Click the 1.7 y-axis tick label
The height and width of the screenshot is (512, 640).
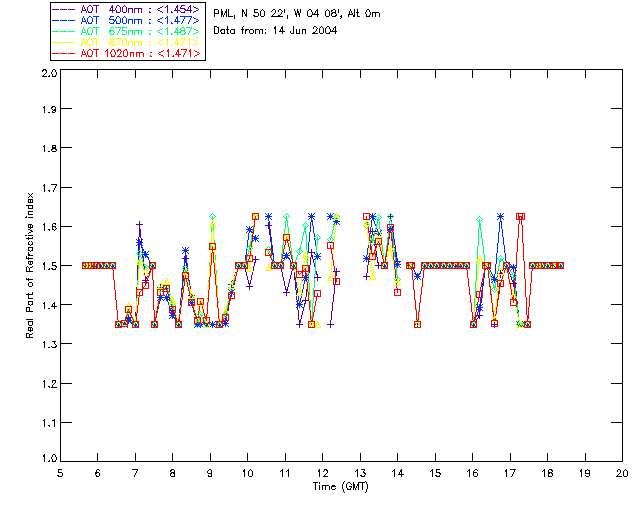click(49, 188)
